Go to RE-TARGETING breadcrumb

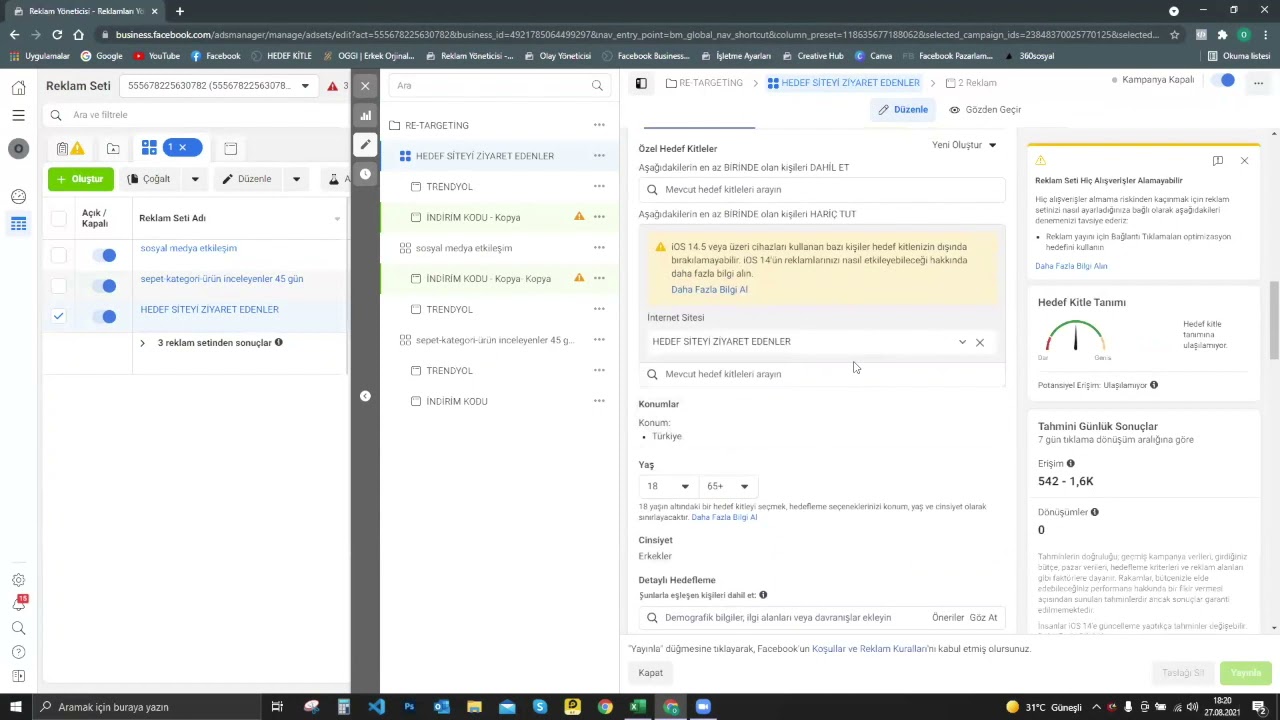point(703,83)
